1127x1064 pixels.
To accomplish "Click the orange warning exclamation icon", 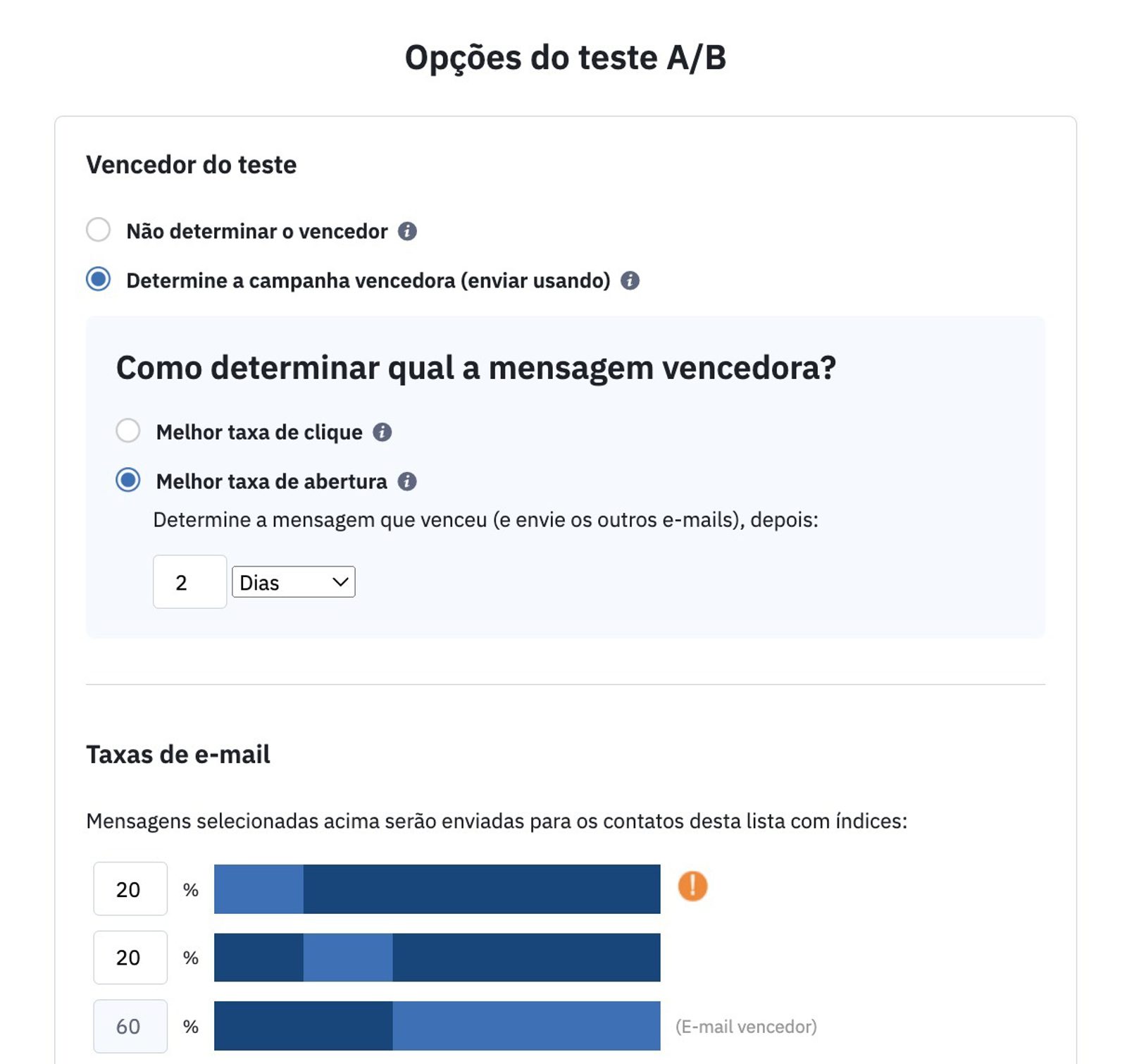I will 692,886.
